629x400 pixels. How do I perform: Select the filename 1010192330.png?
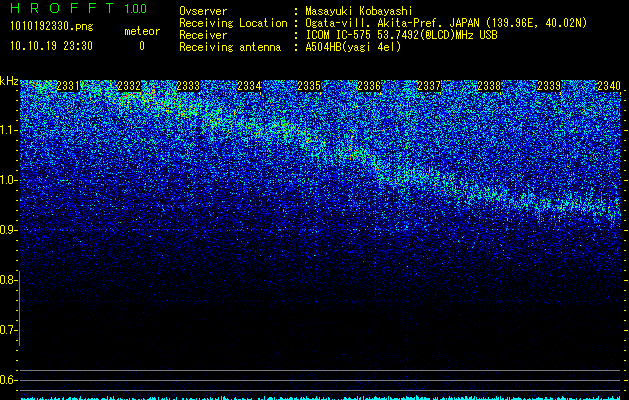[52, 26]
